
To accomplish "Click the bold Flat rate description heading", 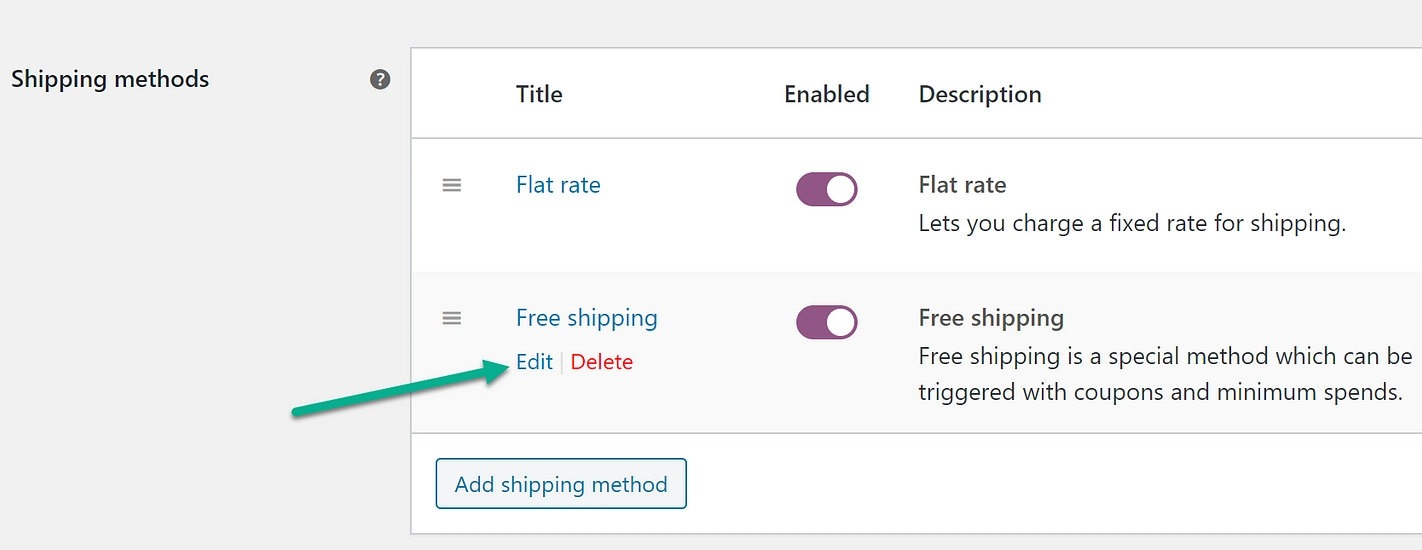I will point(962,185).
